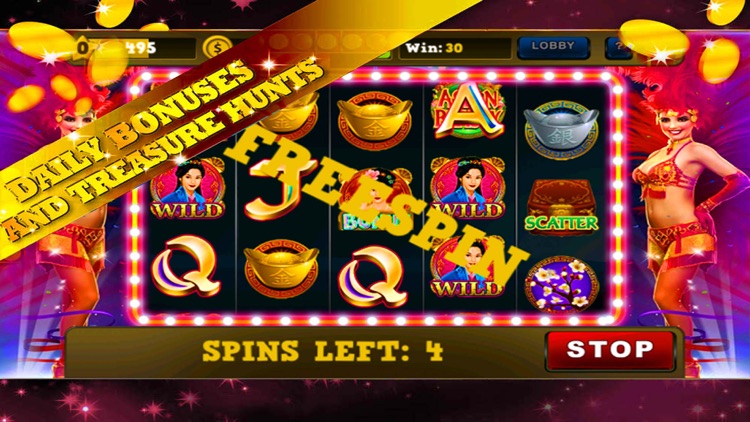Click the Spins Left counter bar
Image resolution: width=750 pixels, height=422 pixels.
322,351
